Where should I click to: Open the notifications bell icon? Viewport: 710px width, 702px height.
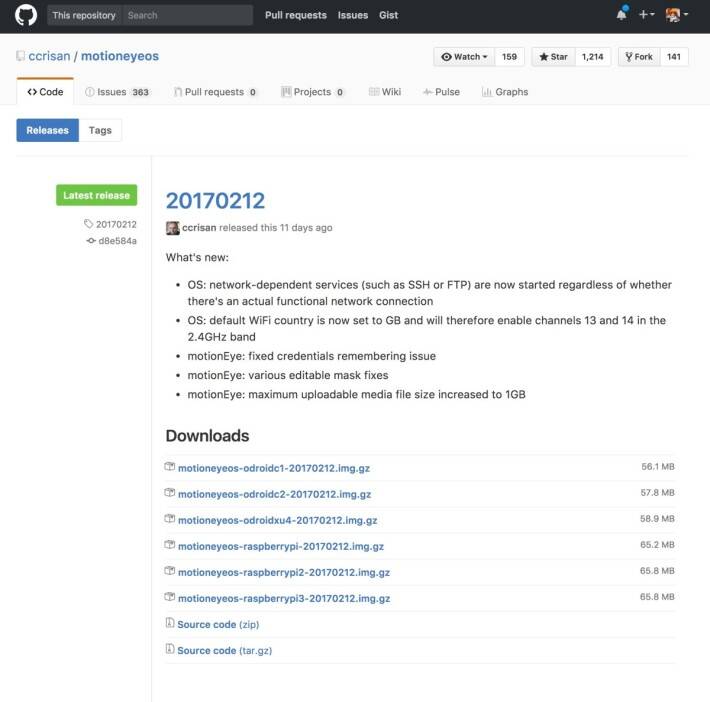click(622, 14)
